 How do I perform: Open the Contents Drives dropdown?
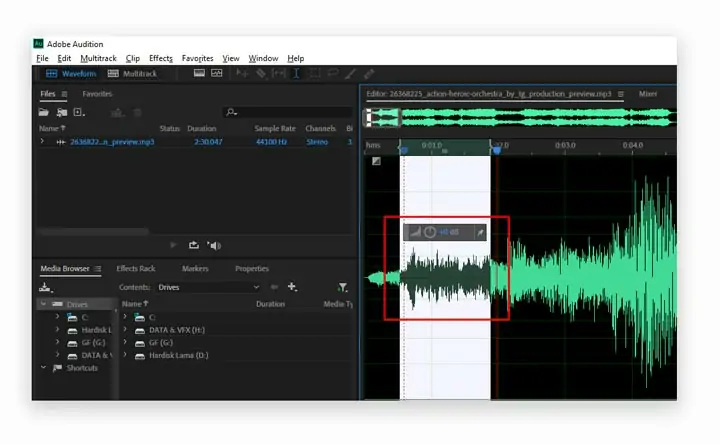pos(208,287)
